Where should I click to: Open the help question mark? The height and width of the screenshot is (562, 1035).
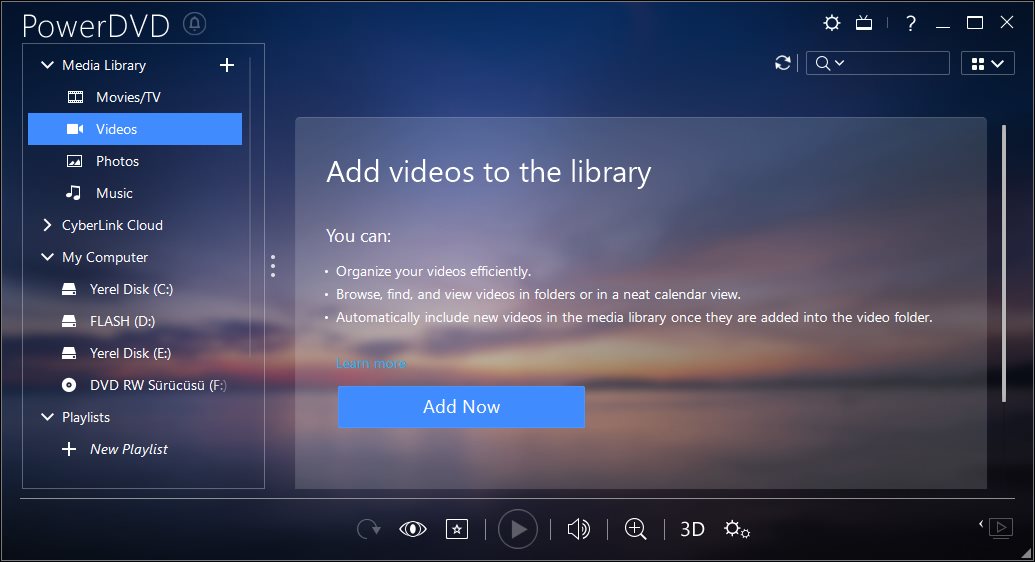tap(911, 24)
